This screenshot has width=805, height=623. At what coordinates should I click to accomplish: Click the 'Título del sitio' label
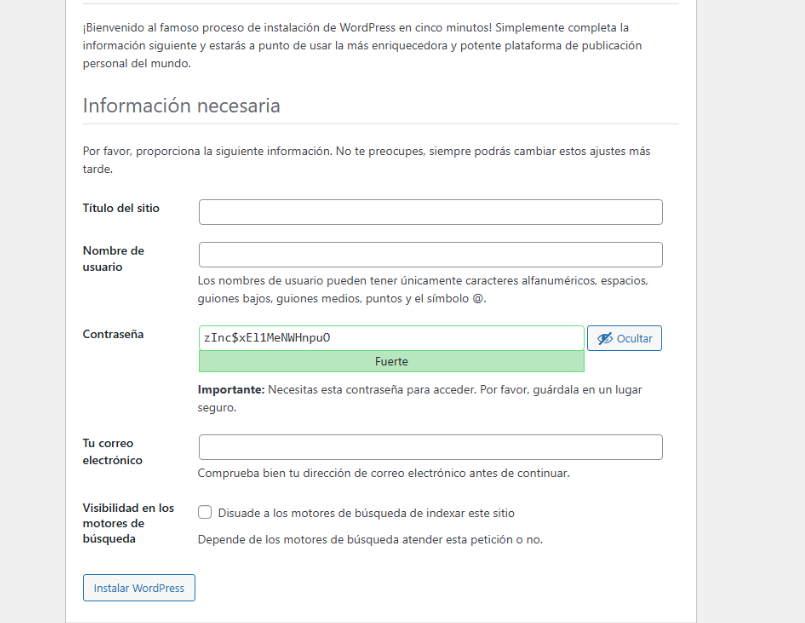(121, 208)
